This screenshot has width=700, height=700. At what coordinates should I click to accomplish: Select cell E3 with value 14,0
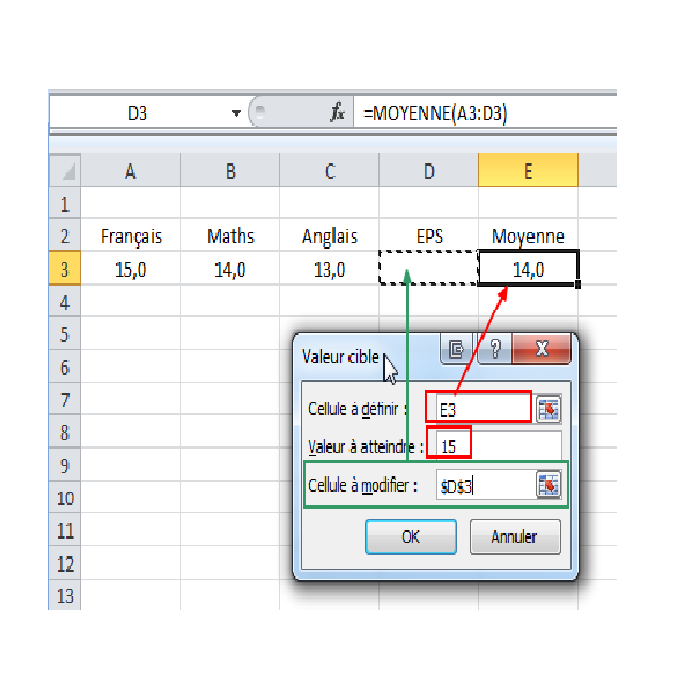coord(528,269)
